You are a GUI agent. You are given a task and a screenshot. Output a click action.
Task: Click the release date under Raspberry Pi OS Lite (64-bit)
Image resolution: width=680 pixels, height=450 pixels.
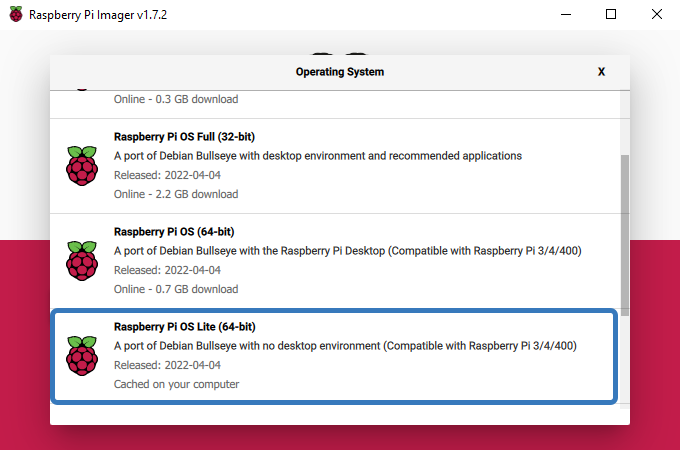tap(167, 365)
